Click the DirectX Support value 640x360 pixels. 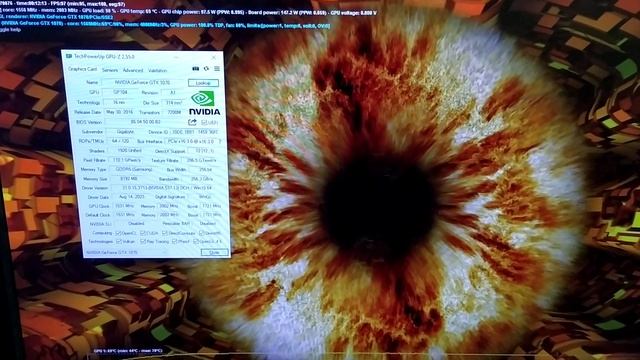coord(204,151)
